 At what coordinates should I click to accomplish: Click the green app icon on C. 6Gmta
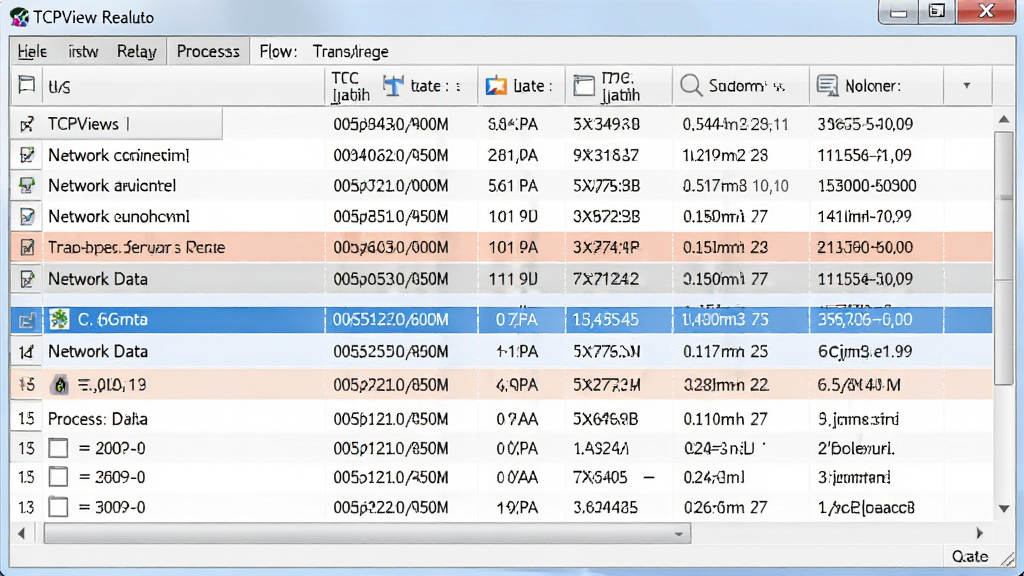click(x=59, y=319)
